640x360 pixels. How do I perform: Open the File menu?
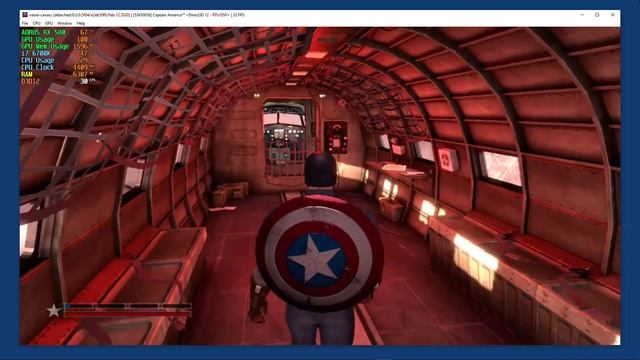[x=25, y=23]
